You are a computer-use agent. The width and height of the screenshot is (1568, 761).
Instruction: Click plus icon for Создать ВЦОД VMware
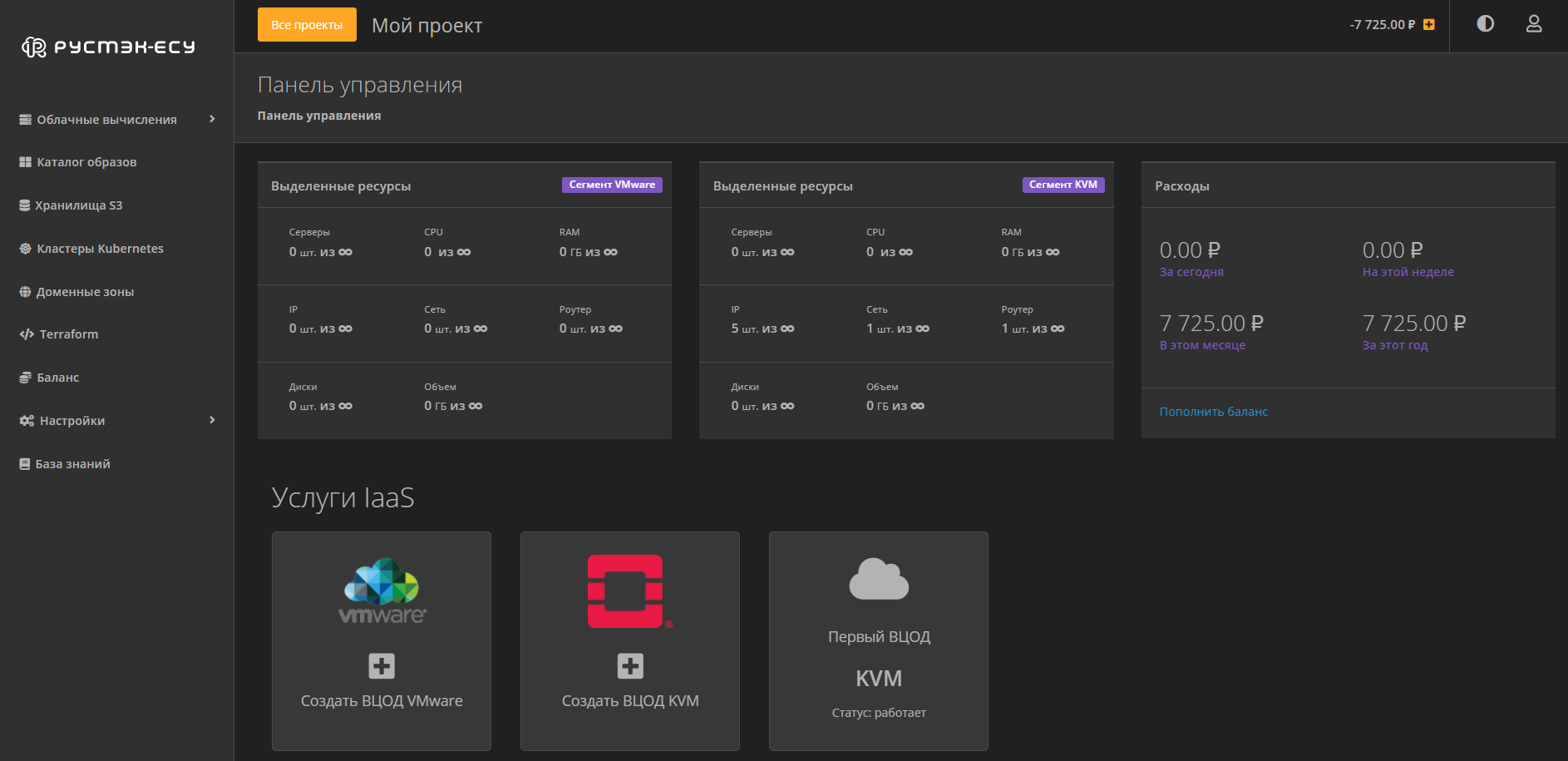point(382,666)
